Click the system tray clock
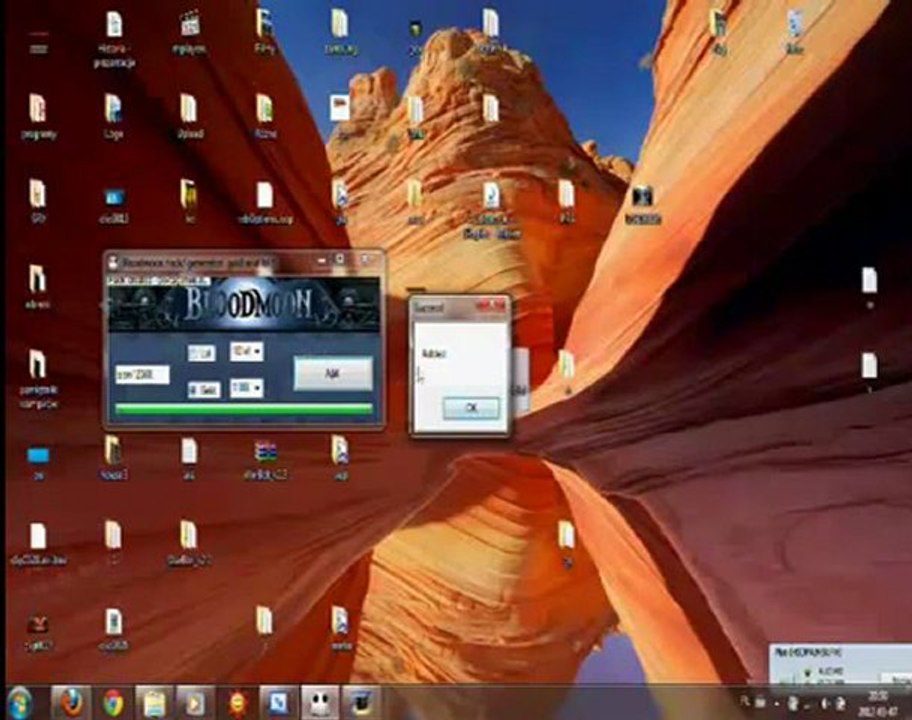The height and width of the screenshot is (720, 912). tap(877, 703)
